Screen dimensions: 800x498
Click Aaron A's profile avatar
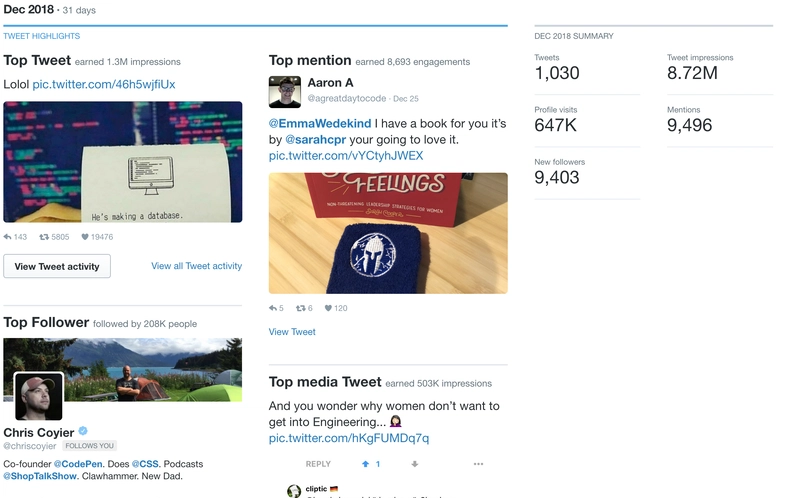pyautogui.click(x=285, y=92)
